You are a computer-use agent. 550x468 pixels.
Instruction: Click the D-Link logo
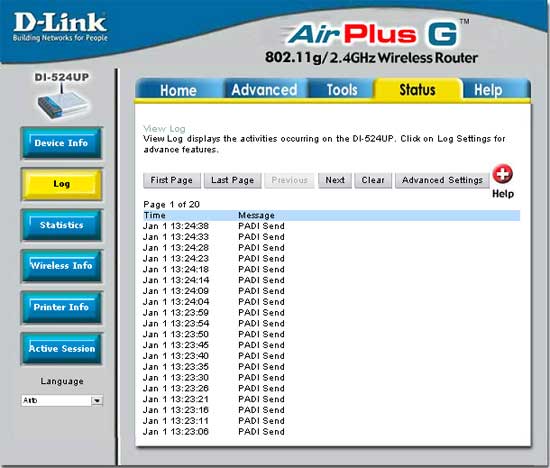[x=60, y=27]
